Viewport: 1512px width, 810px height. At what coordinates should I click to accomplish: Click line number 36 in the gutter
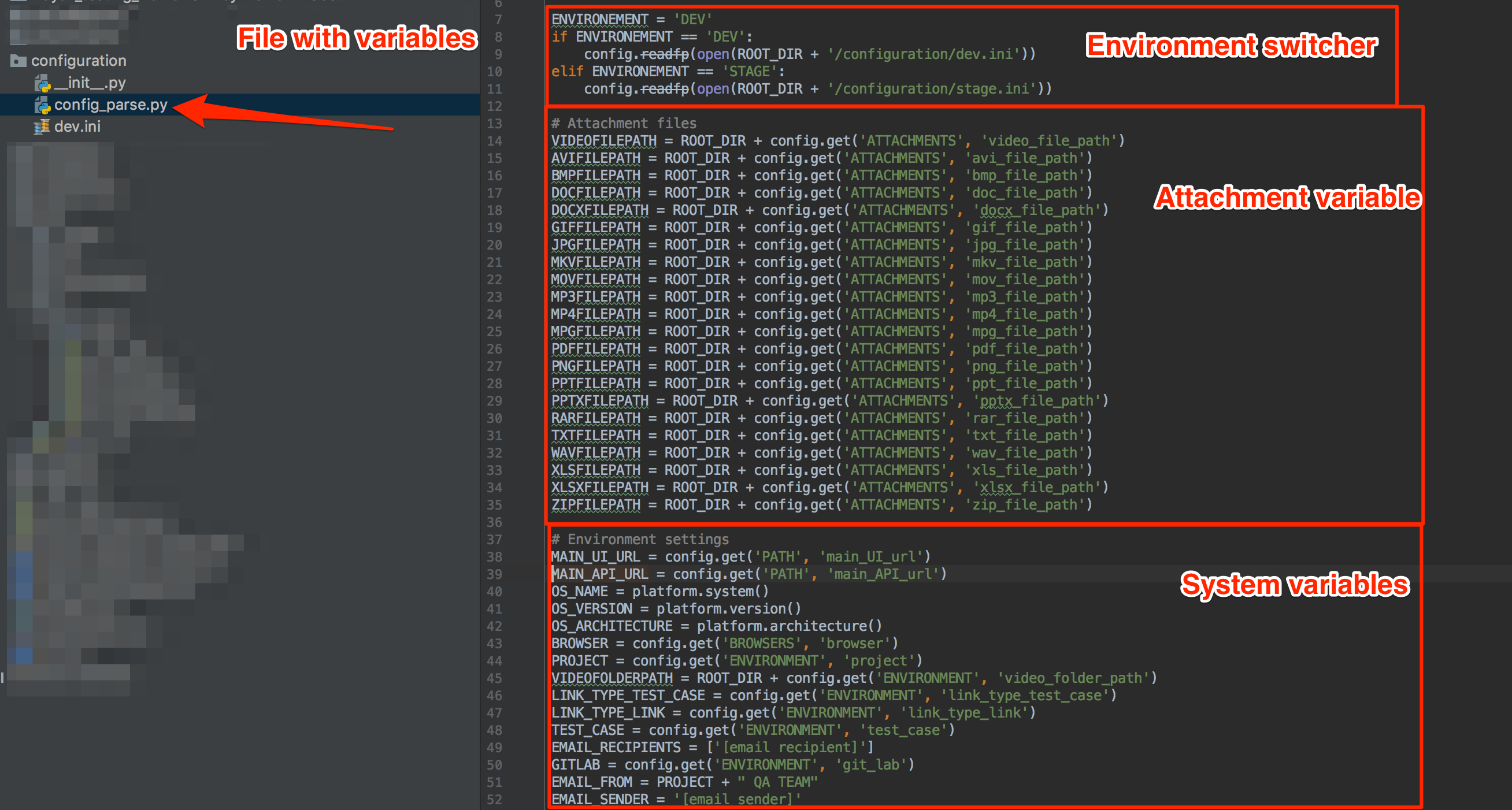[494, 523]
